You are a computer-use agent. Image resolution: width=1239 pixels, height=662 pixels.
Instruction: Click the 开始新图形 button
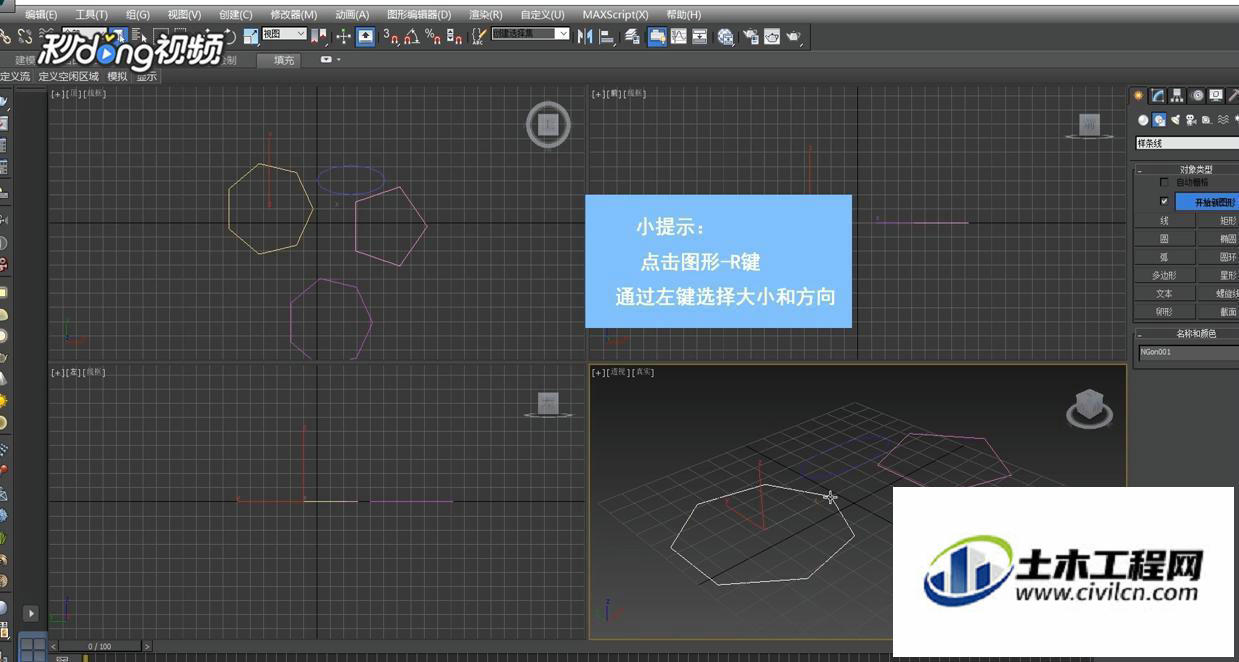[1208, 202]
